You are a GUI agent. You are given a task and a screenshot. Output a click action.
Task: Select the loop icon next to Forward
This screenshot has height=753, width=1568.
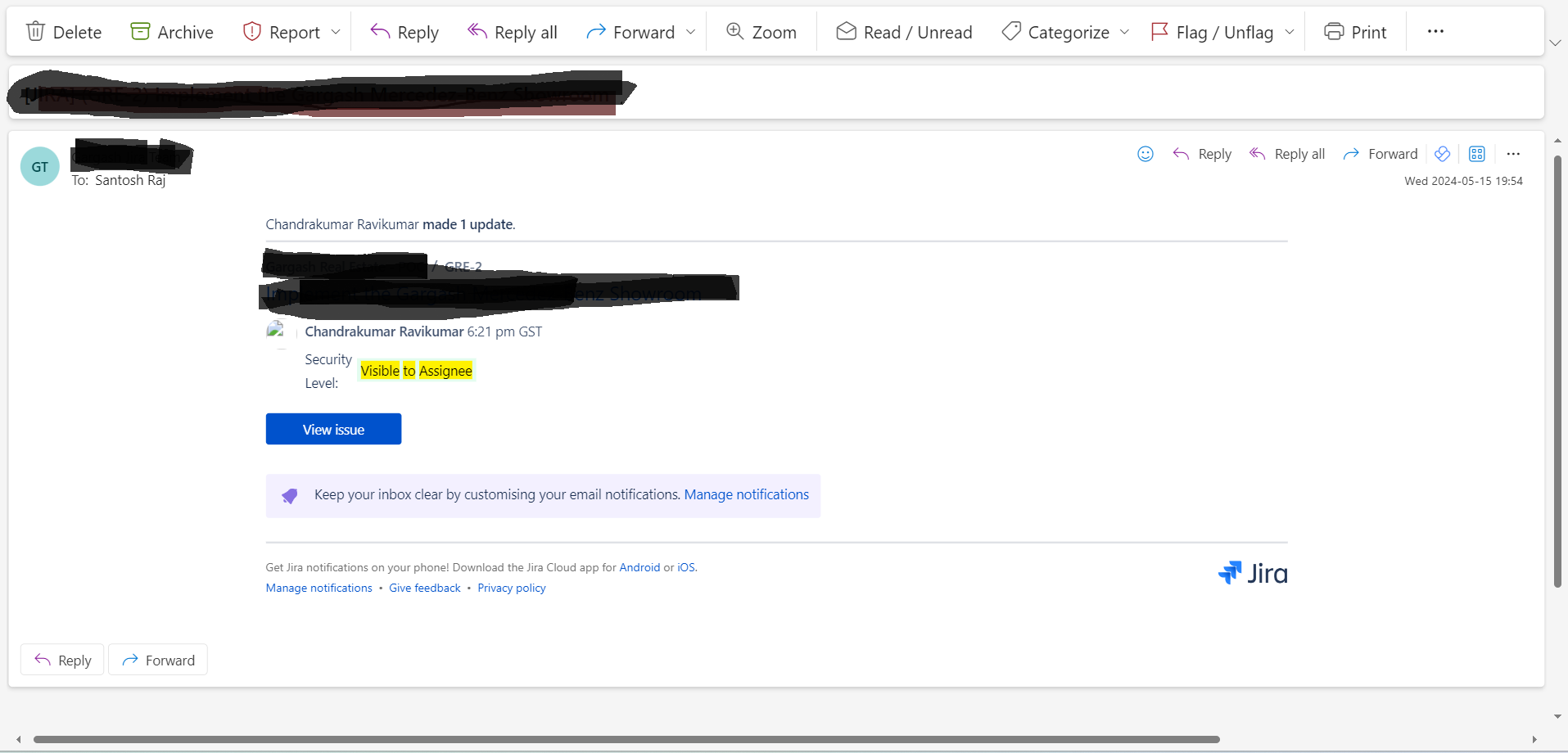click(x=1443, y=154)
